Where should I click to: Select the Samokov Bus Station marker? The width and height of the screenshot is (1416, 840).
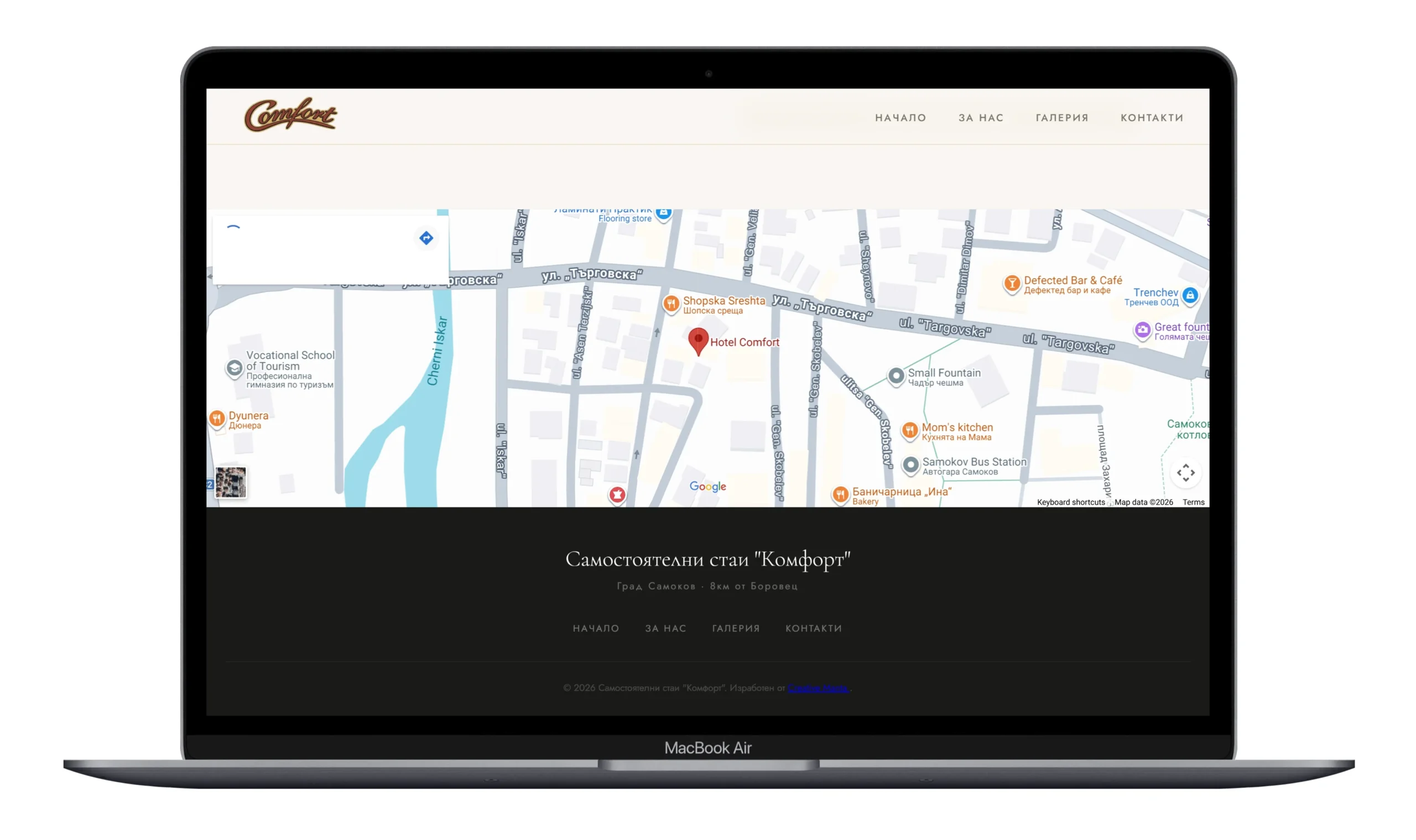click(910, 465)
